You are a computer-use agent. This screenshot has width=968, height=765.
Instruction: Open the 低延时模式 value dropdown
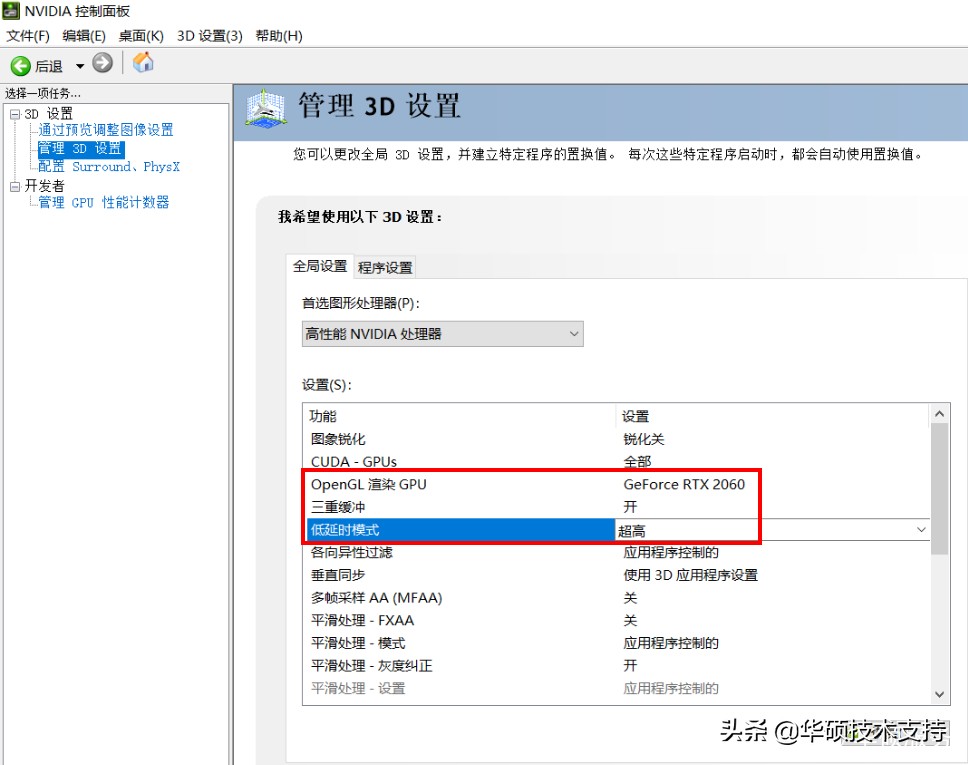(x=922, y=529)
